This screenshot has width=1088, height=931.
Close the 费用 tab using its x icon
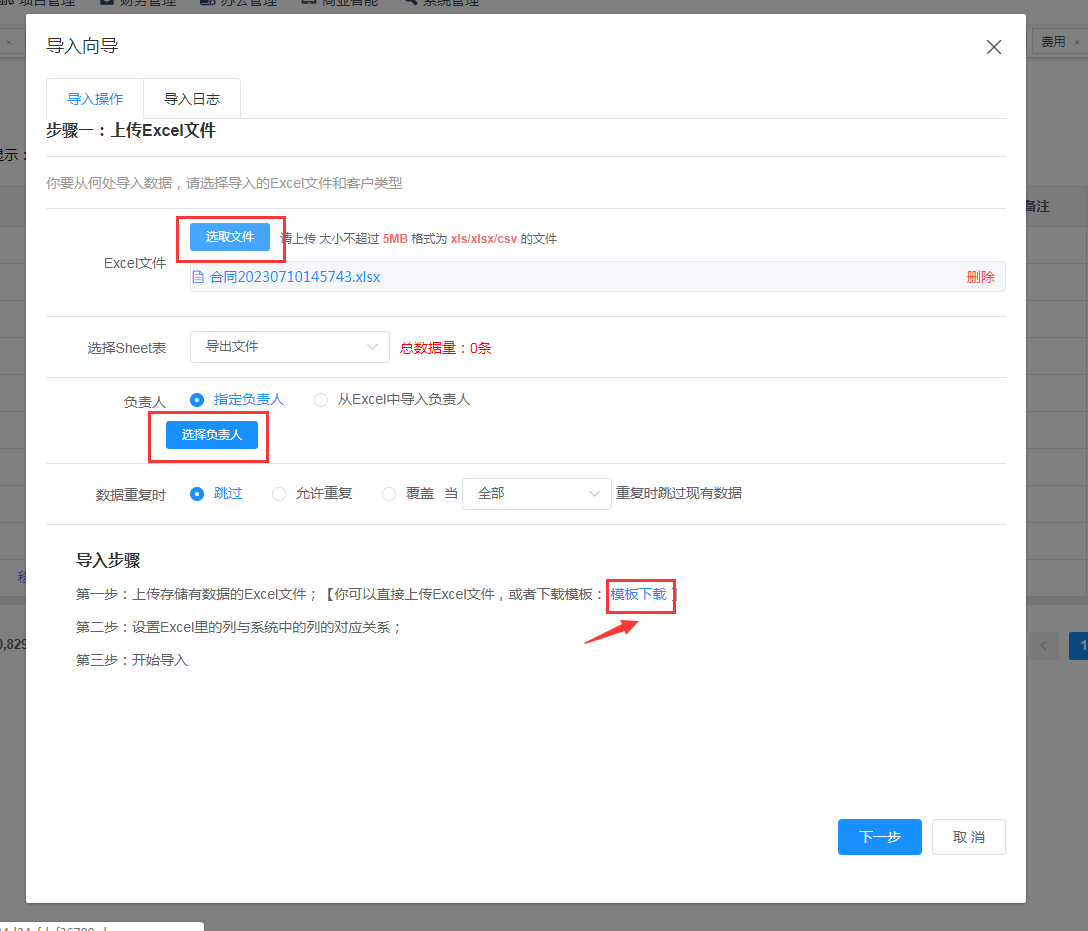[x=1077, y=43]
